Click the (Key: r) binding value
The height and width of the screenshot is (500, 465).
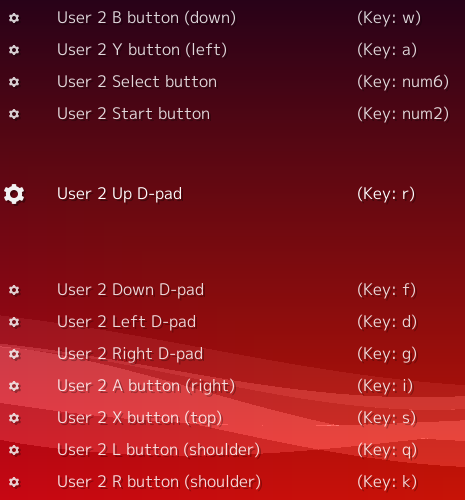tap(386, 194)
